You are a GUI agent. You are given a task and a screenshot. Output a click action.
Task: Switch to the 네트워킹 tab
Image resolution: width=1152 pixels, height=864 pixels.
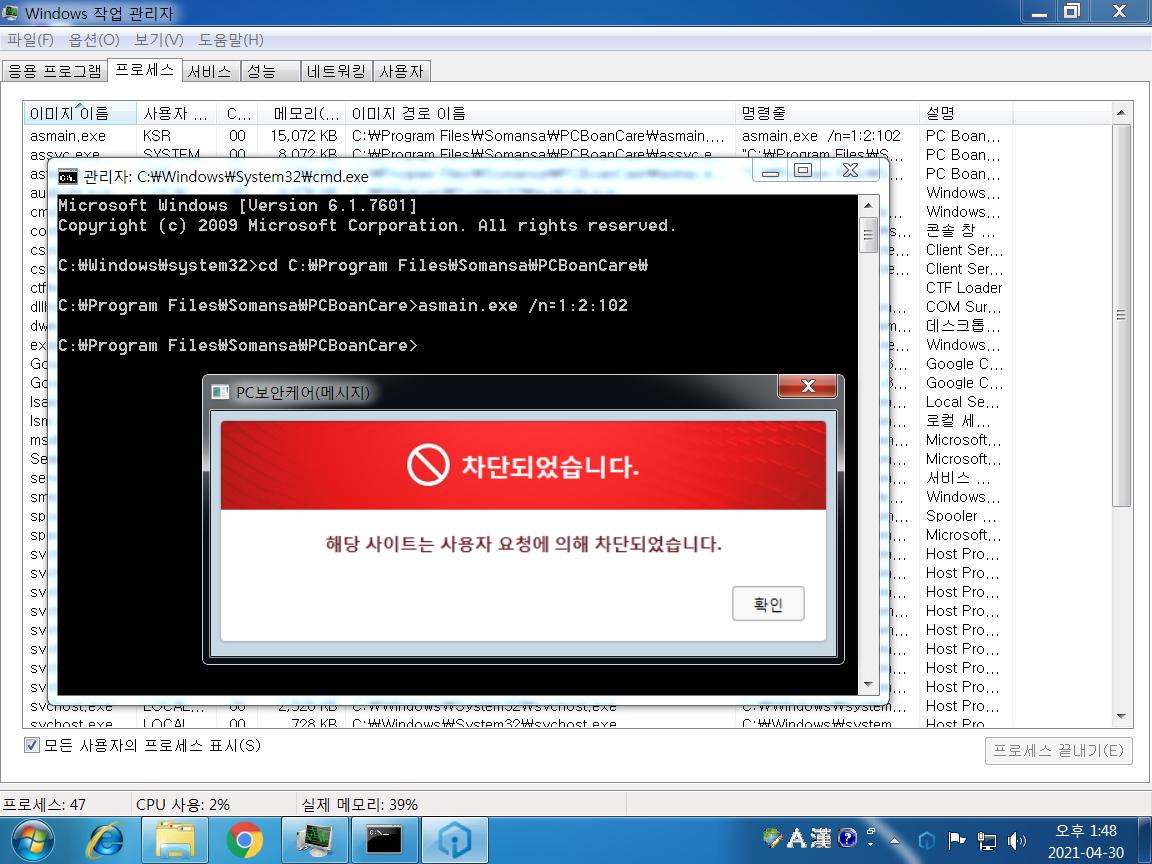pos(336,71)
